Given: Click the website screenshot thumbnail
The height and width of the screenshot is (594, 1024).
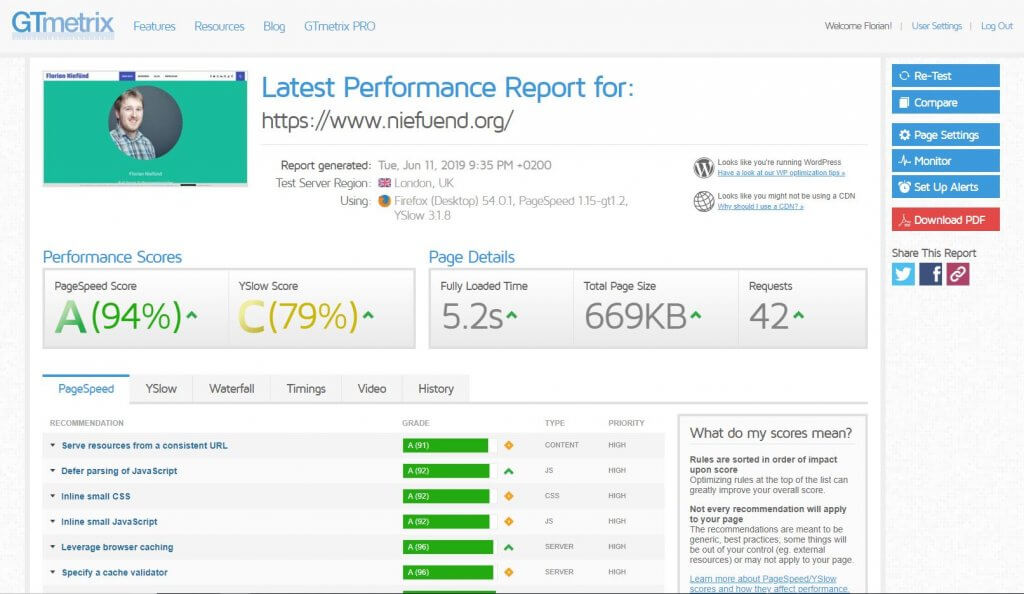Looking at the screenshot, I should (145, 129).
